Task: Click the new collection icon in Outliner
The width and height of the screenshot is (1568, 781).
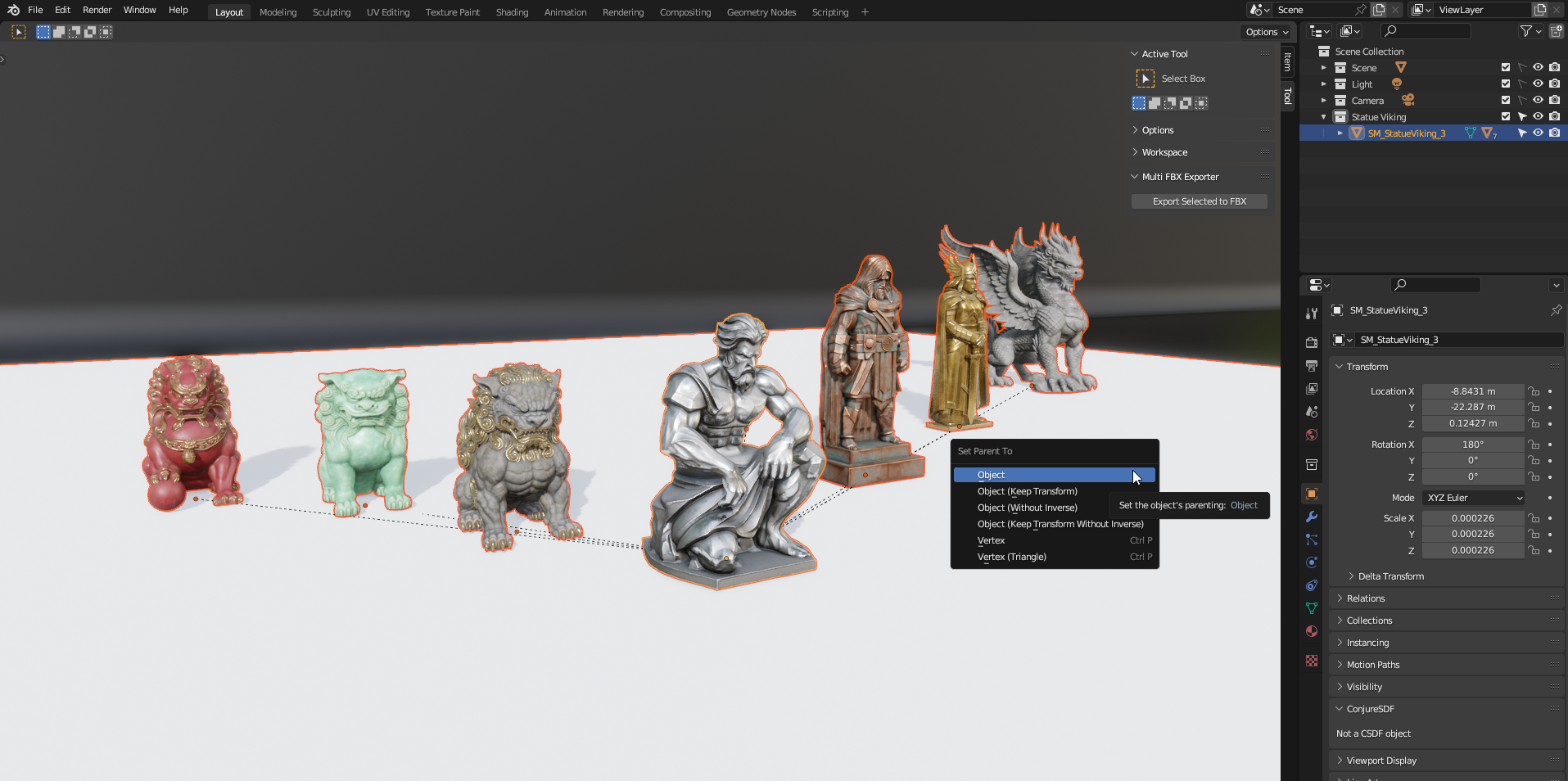Action: (1557, 31)
